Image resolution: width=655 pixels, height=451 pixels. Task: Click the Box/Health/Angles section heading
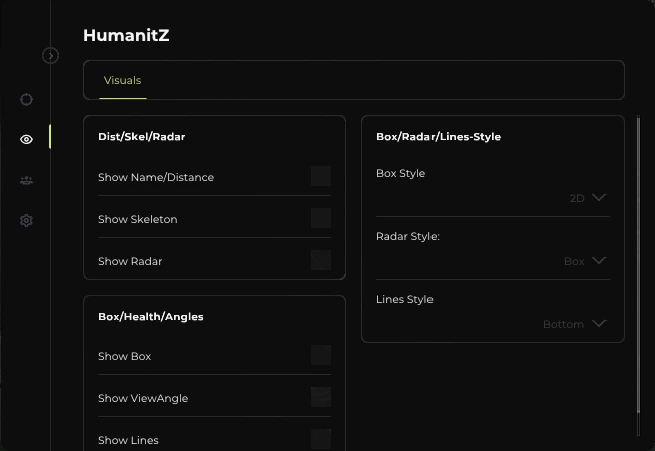coord(151,317)
